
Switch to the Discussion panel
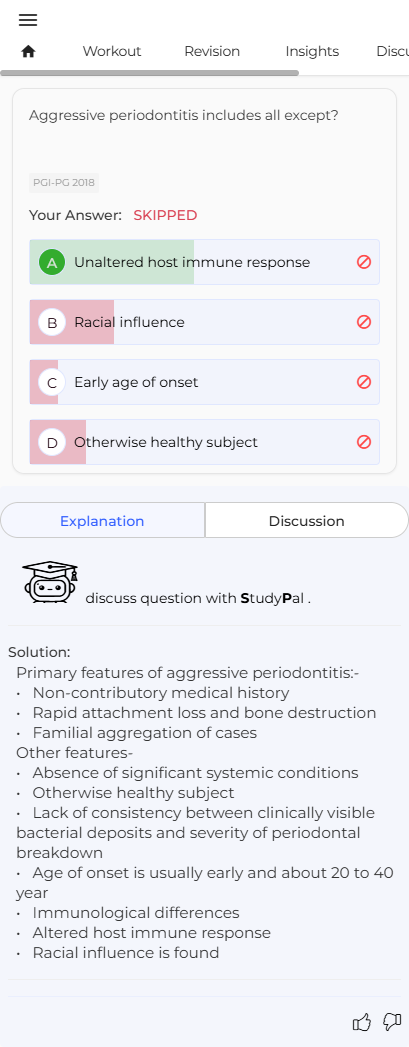pos(306,521)
